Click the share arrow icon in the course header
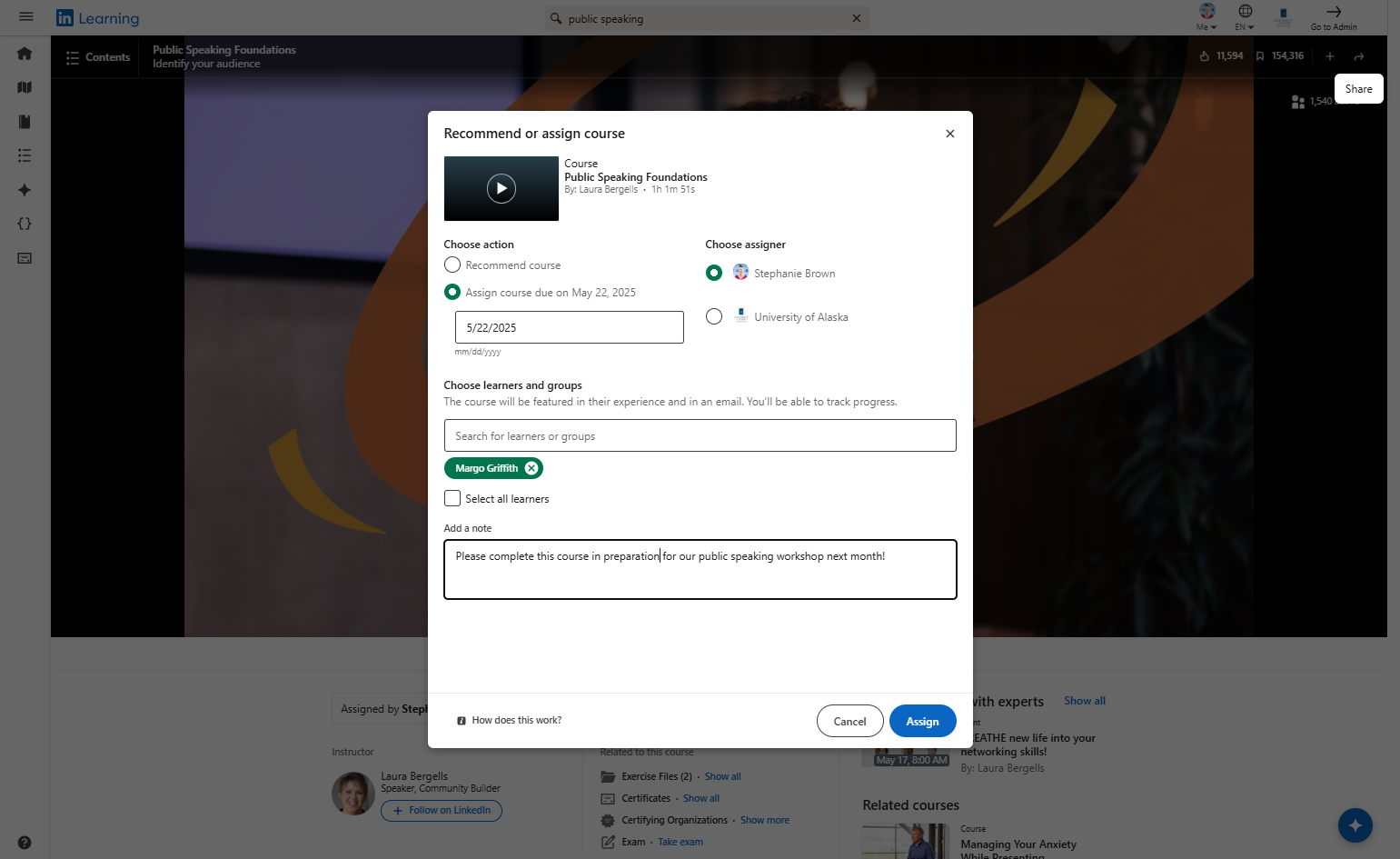The image size is (1400, 859). 1359,56
